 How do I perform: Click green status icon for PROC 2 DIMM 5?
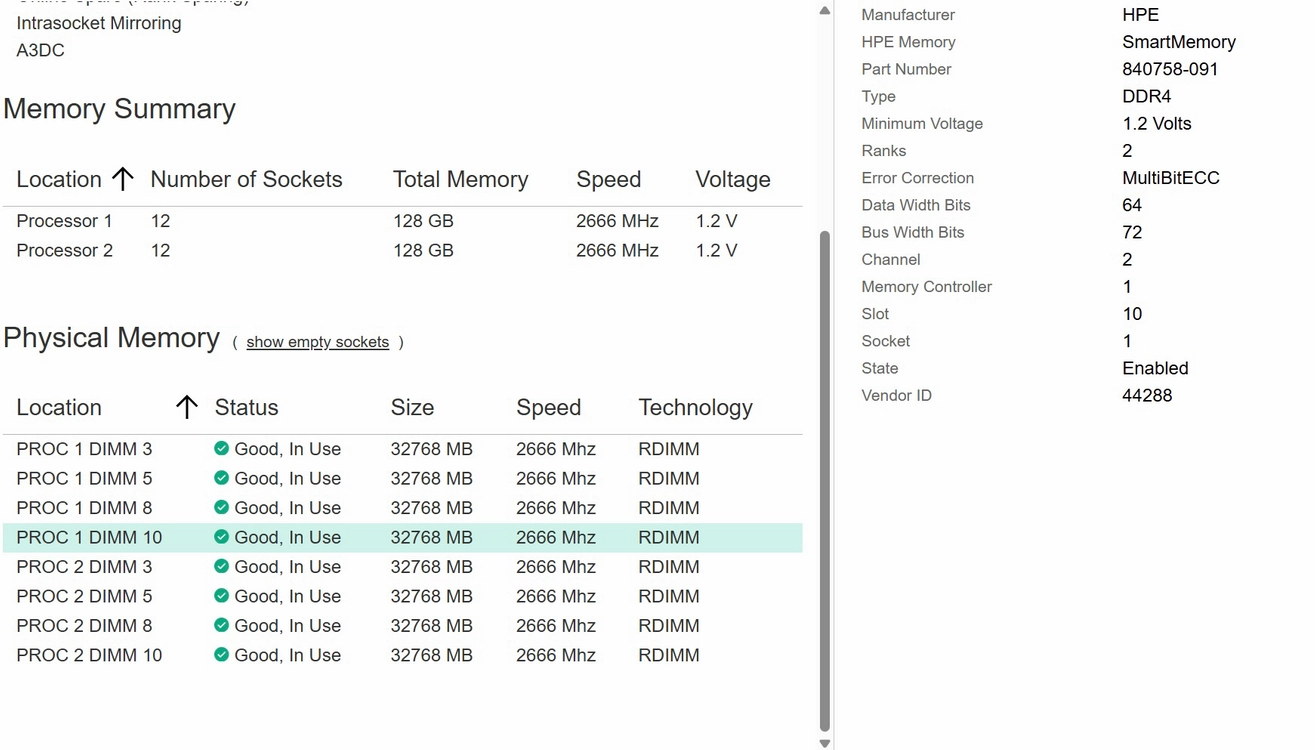point(221,596)
